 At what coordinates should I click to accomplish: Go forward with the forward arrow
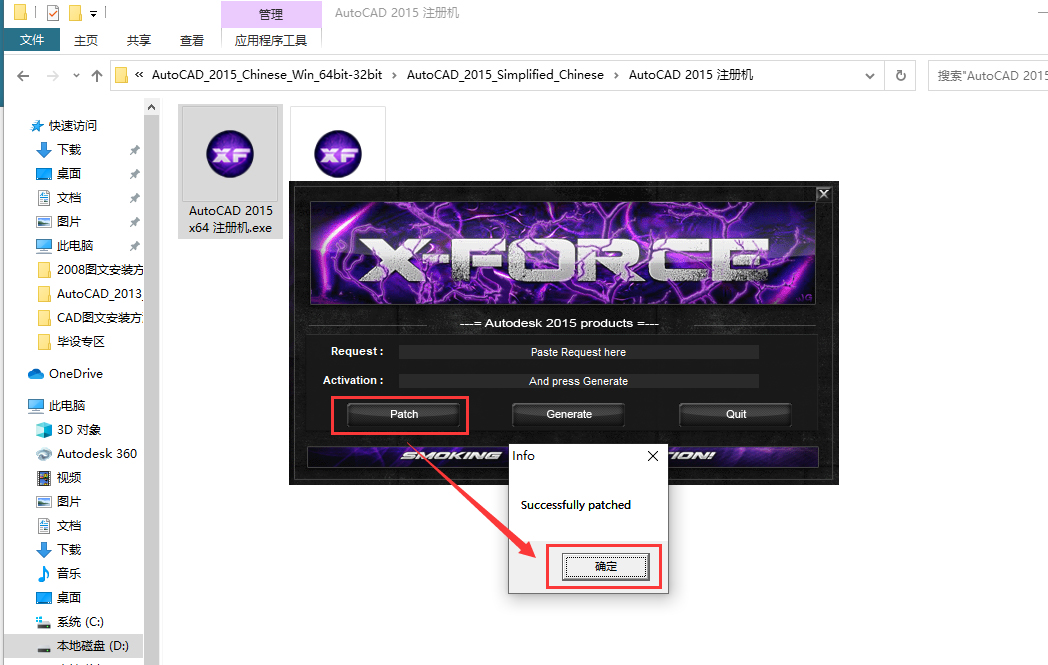(x=52, y=76)
